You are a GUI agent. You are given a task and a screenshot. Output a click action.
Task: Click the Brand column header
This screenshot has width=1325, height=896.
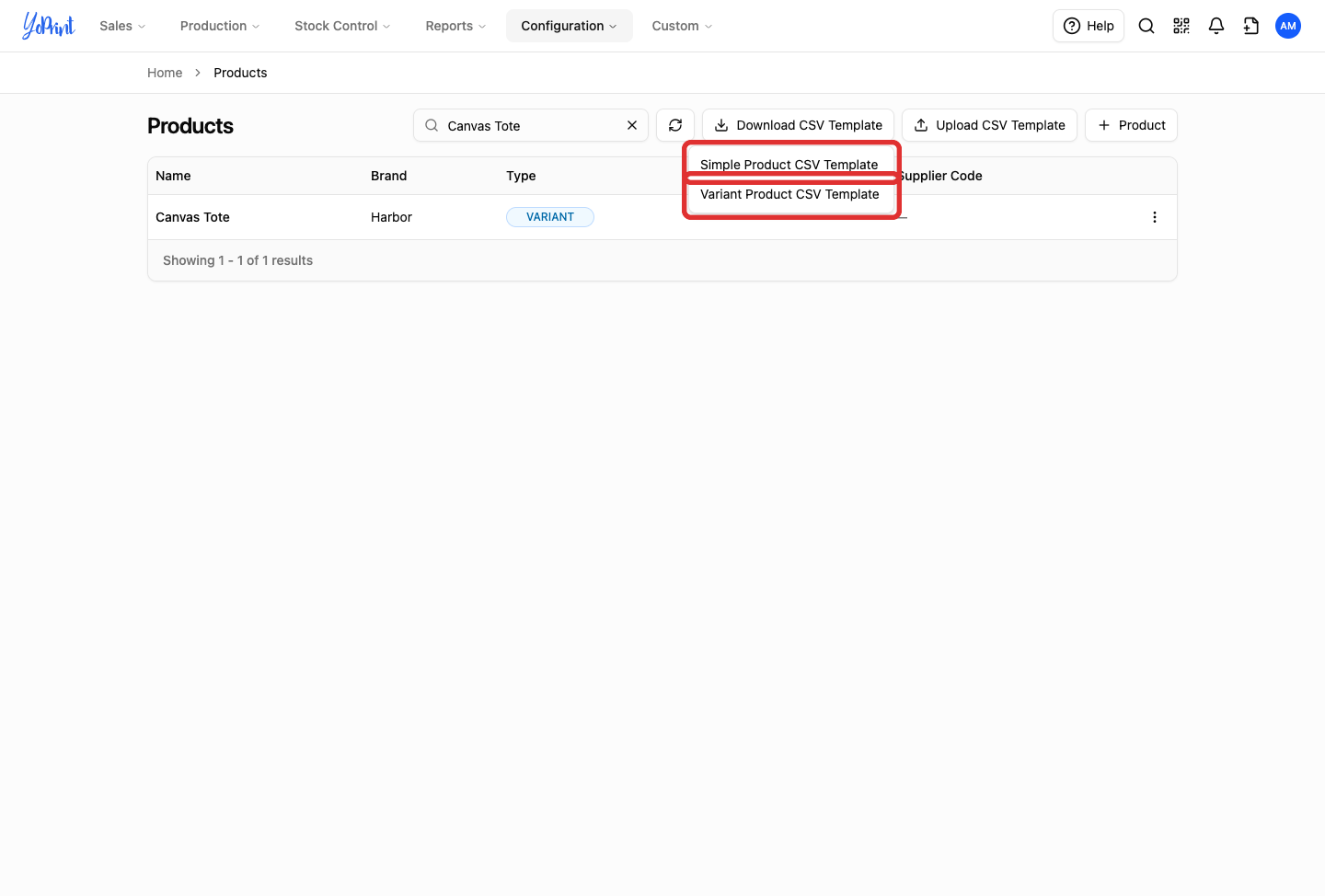[x=388, y=176]
